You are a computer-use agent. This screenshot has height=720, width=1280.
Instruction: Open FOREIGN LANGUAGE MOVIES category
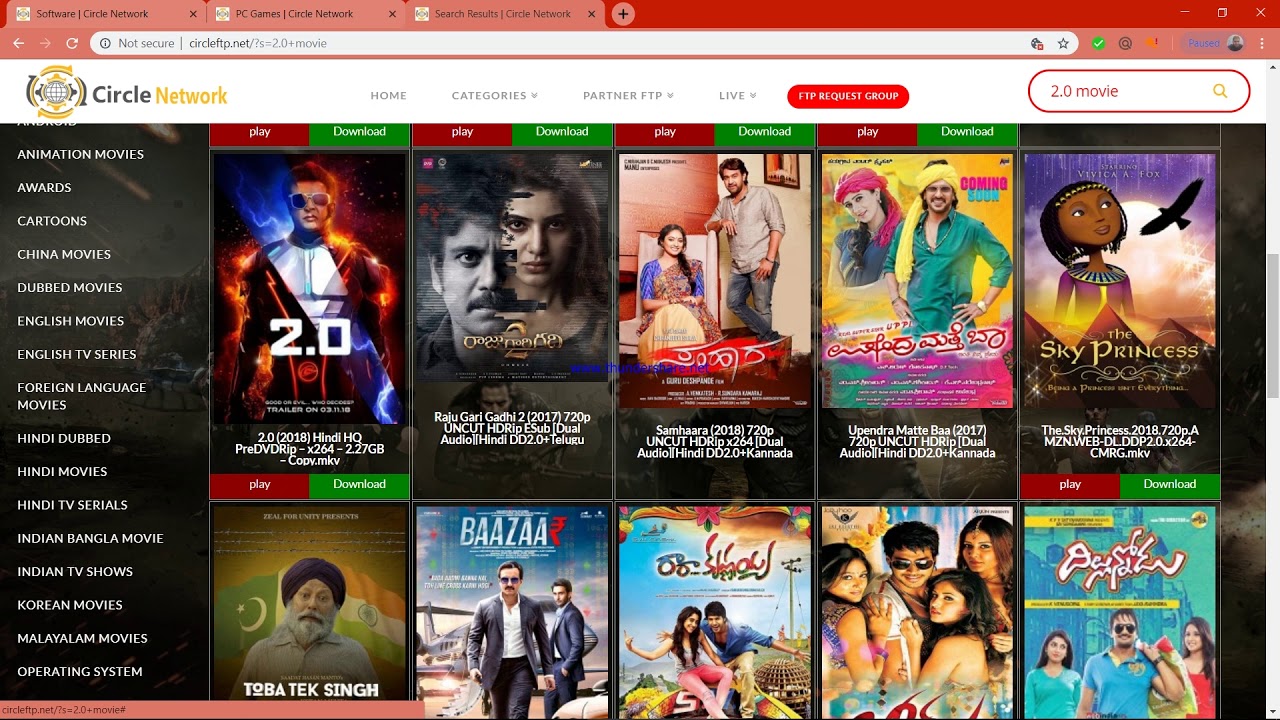(x=81, y=396)
